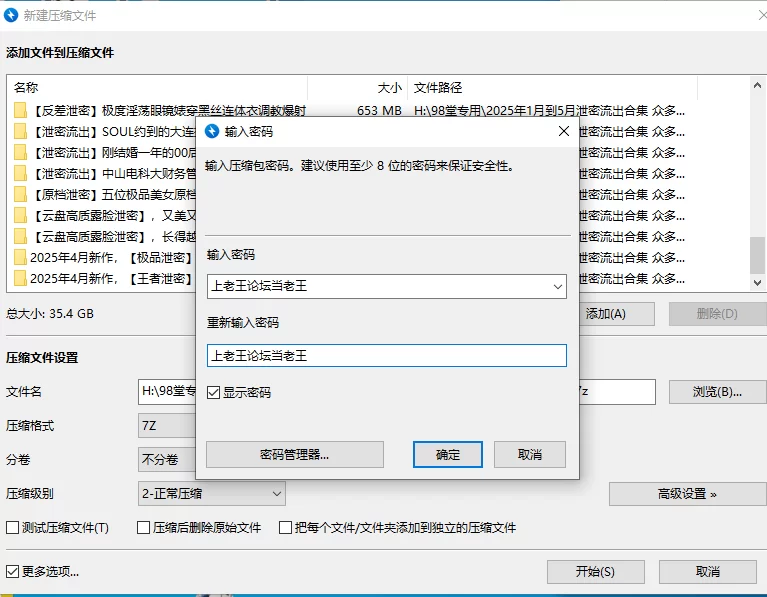Image resolution: width=767 pixels, height=597 pixels.
Task: Cancel the 新建压缩文件 main window
Action: [707, 572]
